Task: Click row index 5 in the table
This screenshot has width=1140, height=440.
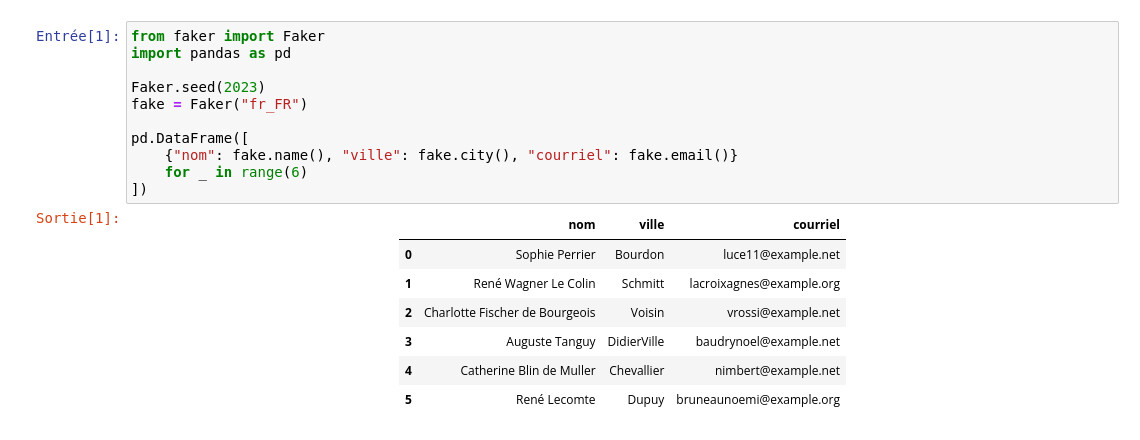Action: point(408,400)
